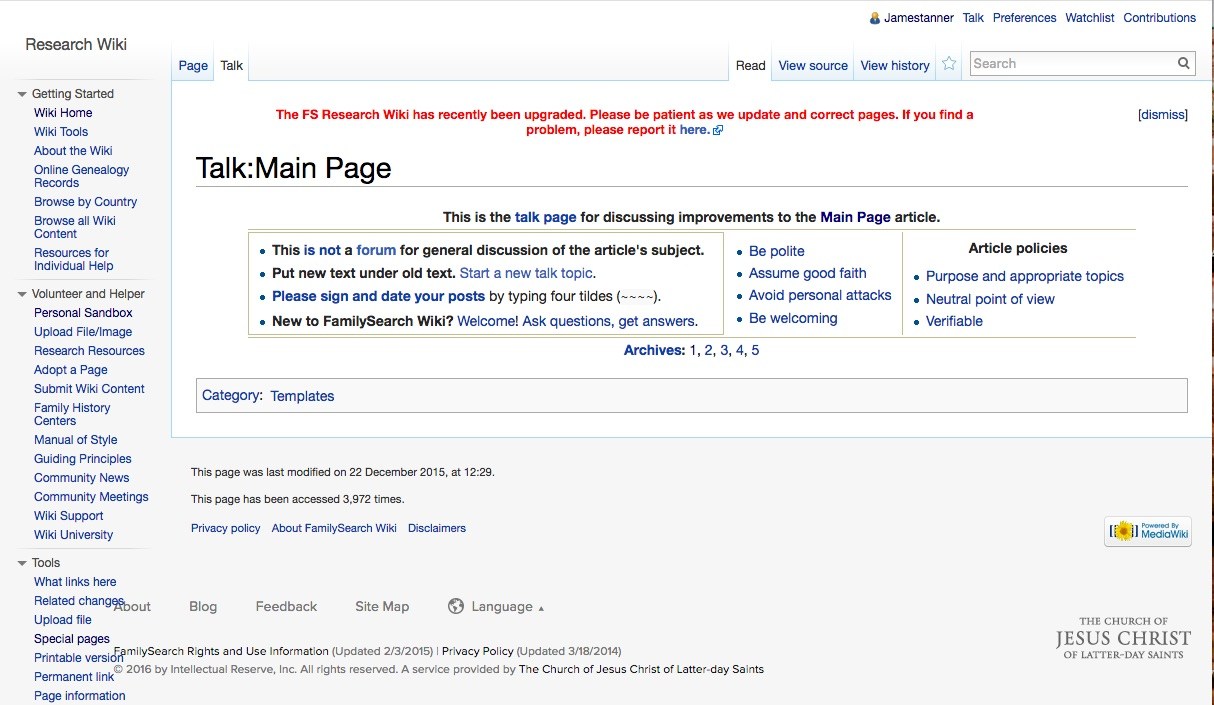This screenshot has height=705, width=1214.
Task: Open Family History Centers link
Action: 72,414
